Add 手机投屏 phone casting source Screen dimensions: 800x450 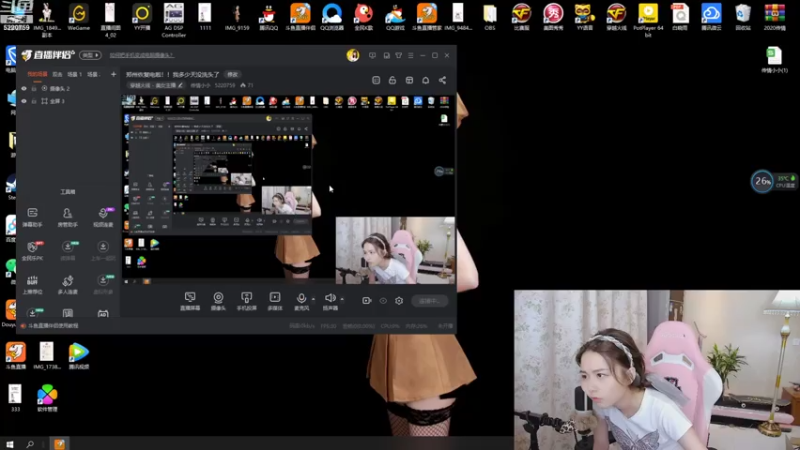point(246,301)
